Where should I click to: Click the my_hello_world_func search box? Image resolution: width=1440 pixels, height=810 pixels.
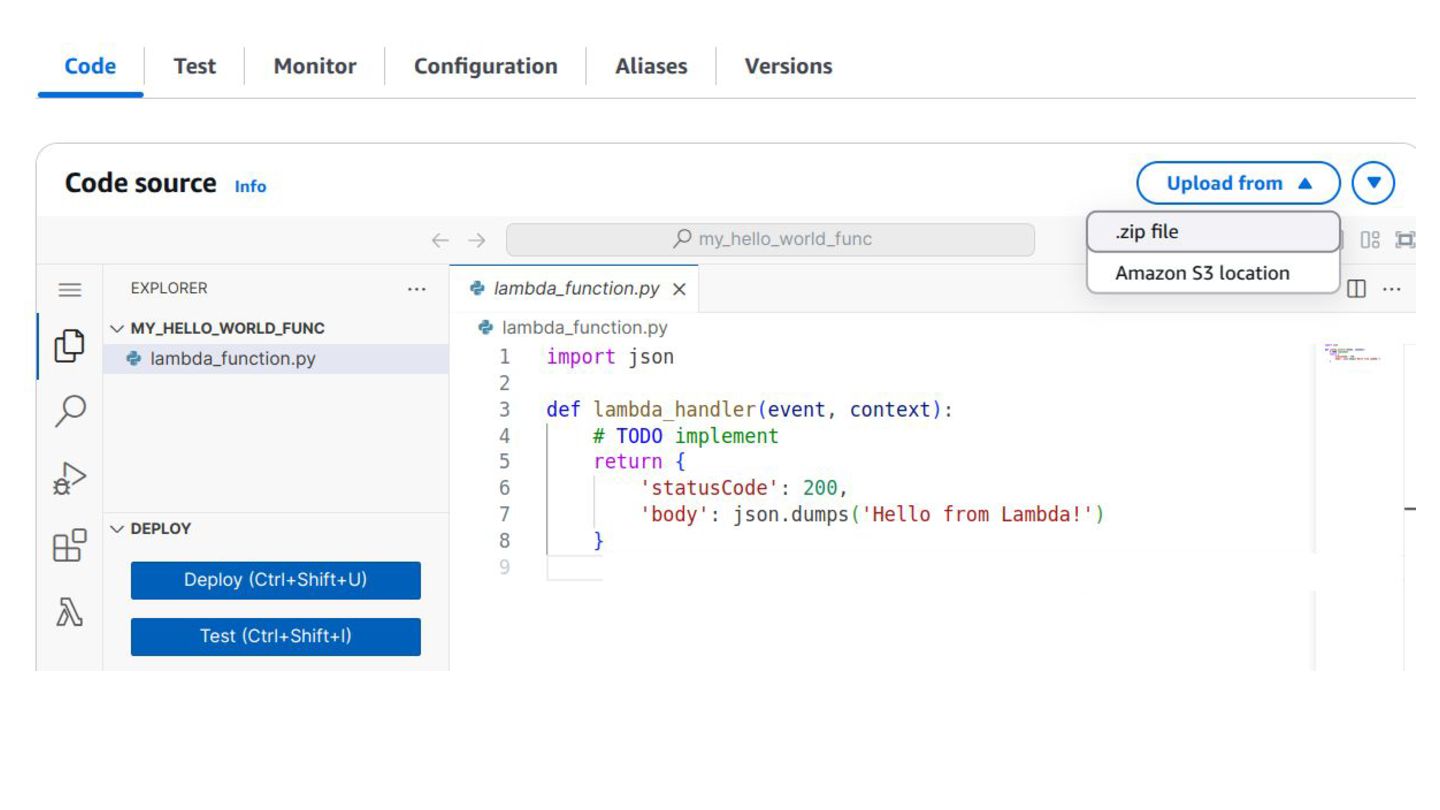click(x=770, y=239)
